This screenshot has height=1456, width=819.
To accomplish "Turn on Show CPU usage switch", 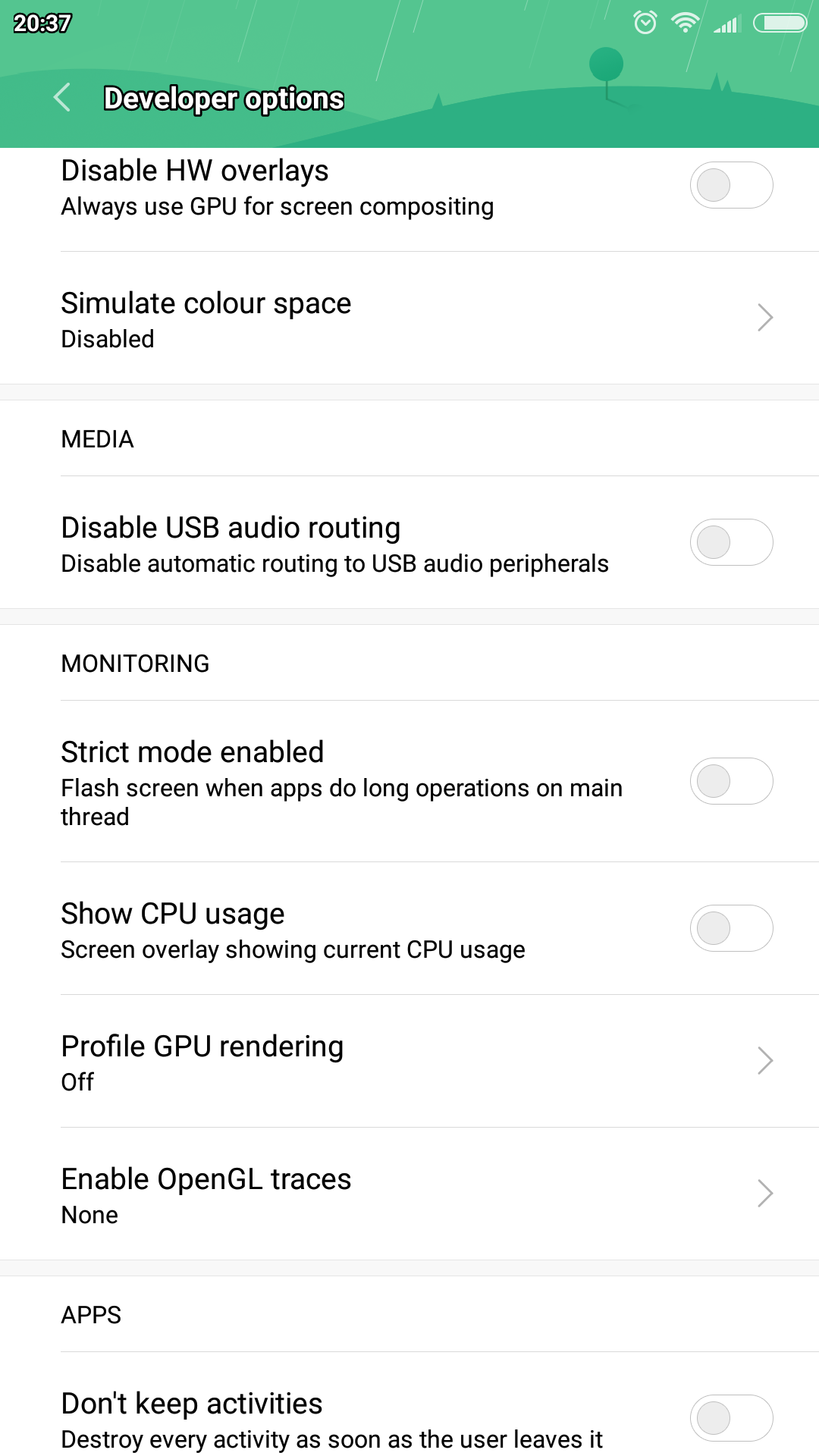I will (731, 928).
